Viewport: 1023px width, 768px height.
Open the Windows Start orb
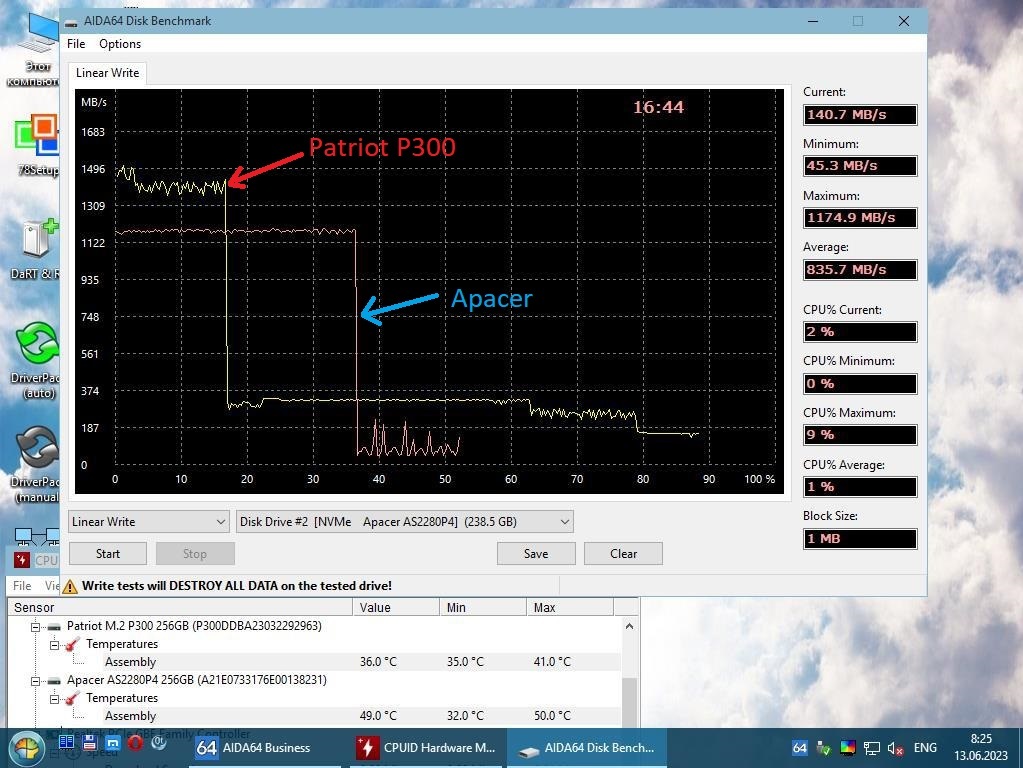tap(26, 748)
